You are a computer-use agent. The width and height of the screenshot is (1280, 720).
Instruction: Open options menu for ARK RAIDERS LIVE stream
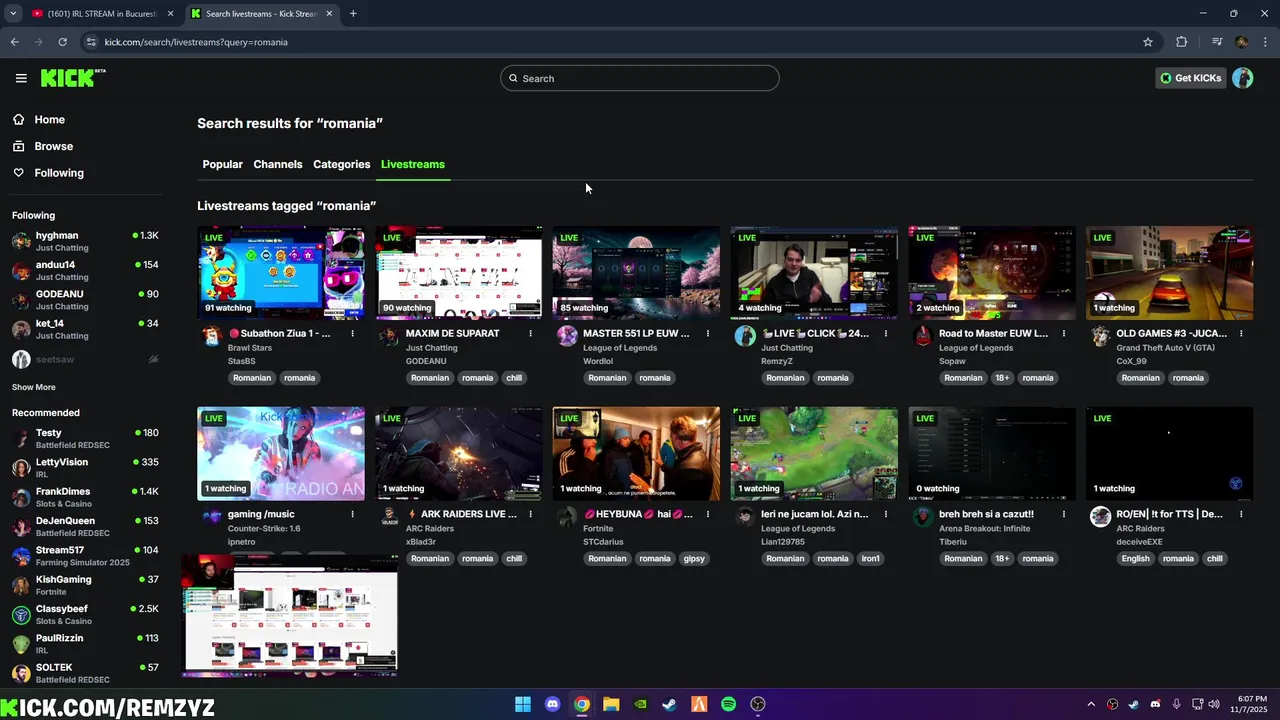click(530, 514)
